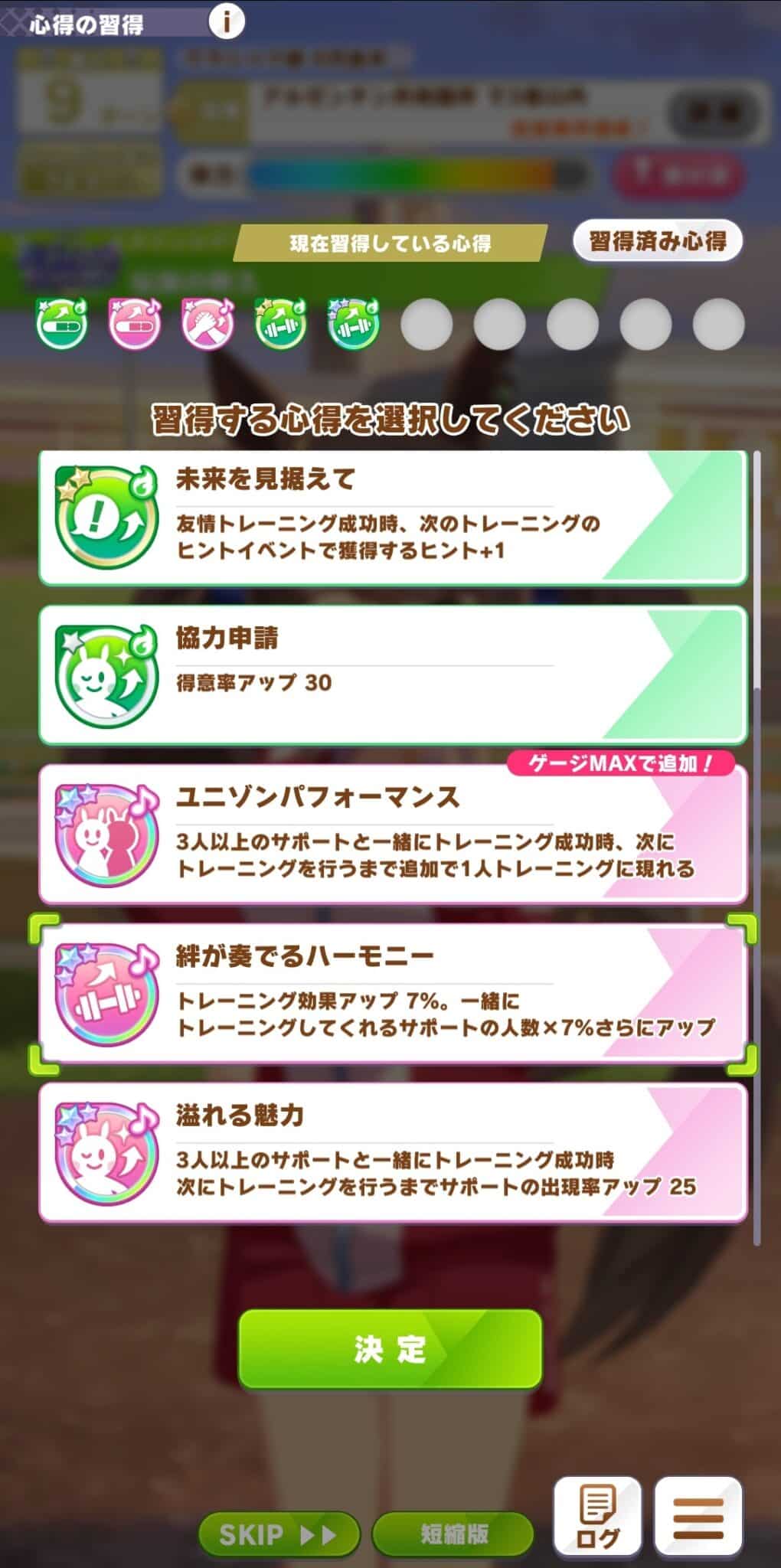Select the pink handshake skill icon
Screen dimensions: 781x1568
pos(208,323)
